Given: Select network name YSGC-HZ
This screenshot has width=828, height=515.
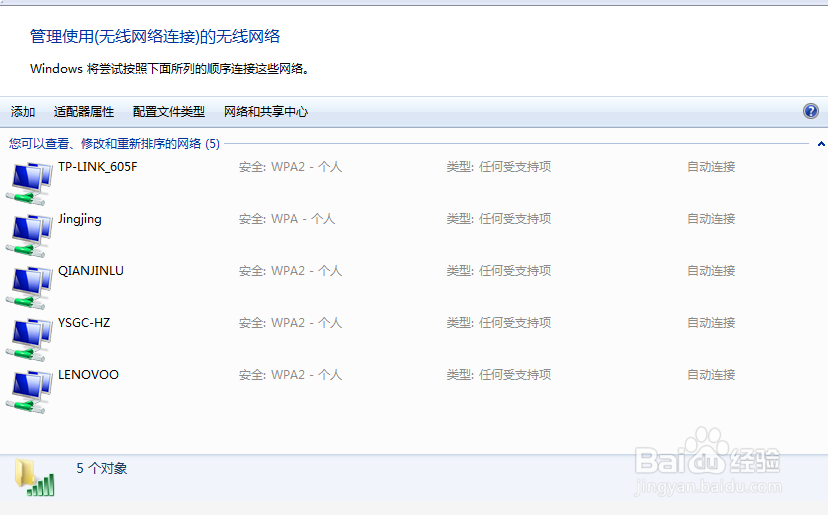Looking at the screenshot, I should tap(84, 323).
